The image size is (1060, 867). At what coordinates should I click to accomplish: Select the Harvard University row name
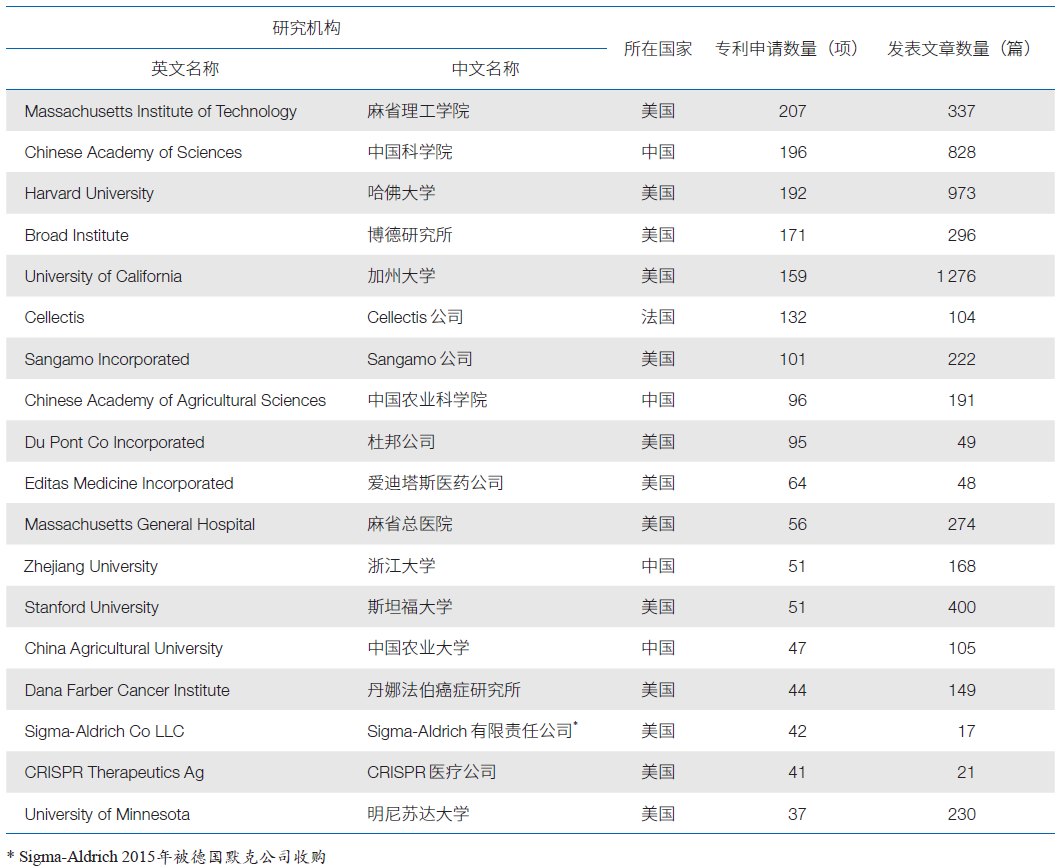[89, 193]
